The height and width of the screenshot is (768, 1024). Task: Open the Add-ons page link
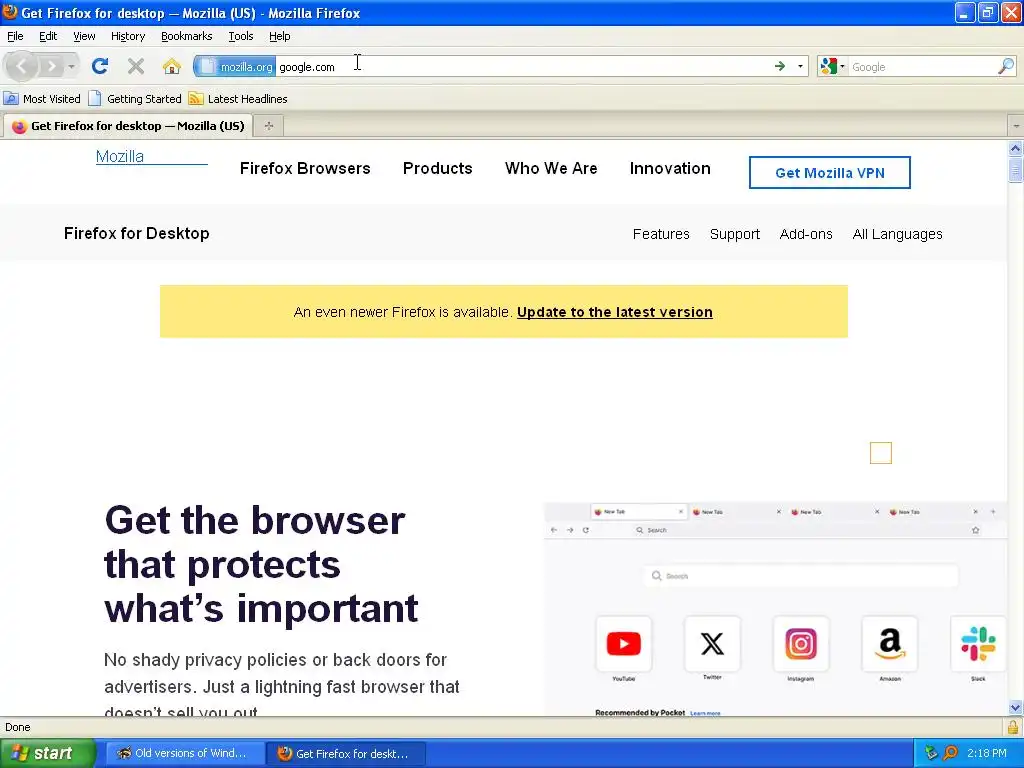806,234
